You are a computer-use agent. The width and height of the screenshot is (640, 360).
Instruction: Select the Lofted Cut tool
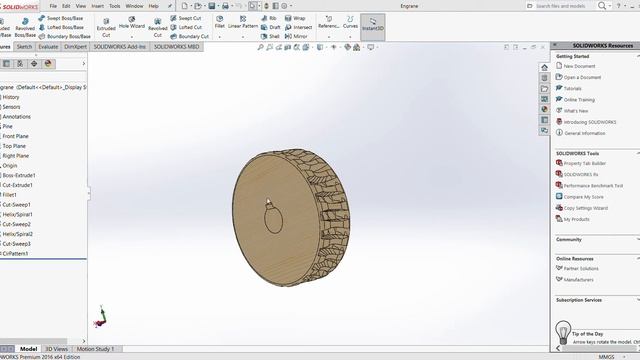click(186, 27)
